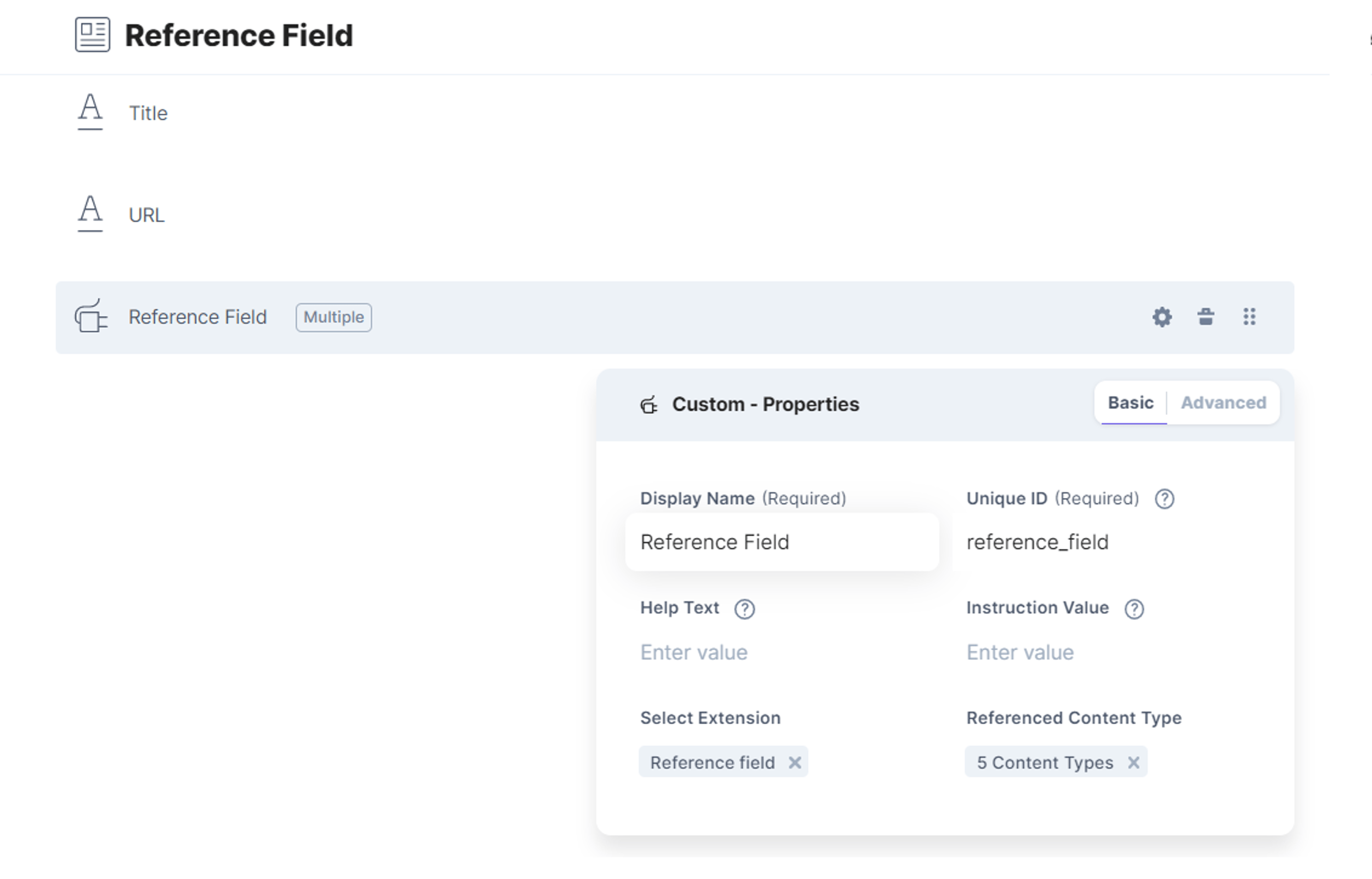Image resolution: width=1372 pixels, height=879 pixels.
Task: Click the content type icon beside heading
Action: [93, 35]
